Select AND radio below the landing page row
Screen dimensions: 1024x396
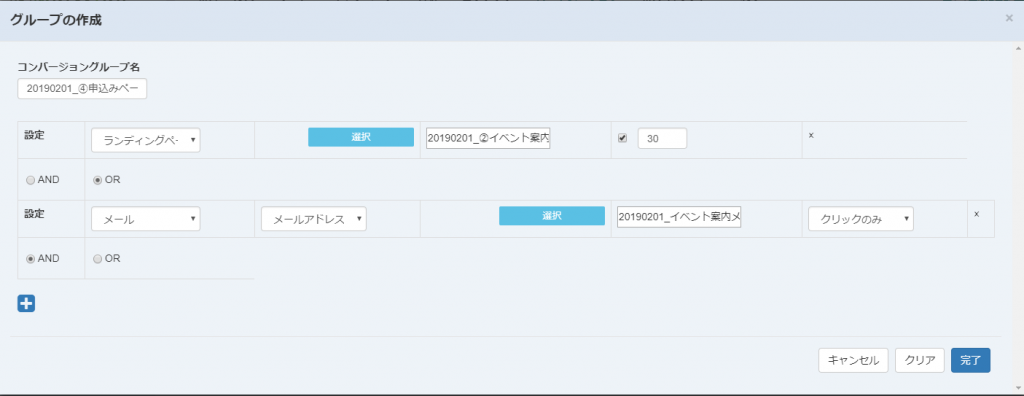pyautogui.click(x=31, y=180)
